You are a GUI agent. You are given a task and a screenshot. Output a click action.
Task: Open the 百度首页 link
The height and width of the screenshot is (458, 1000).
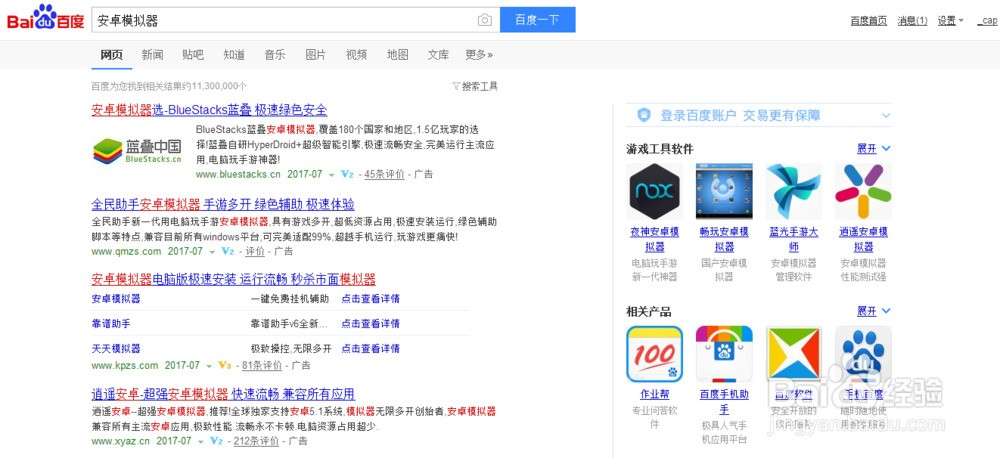pos(869,20)
